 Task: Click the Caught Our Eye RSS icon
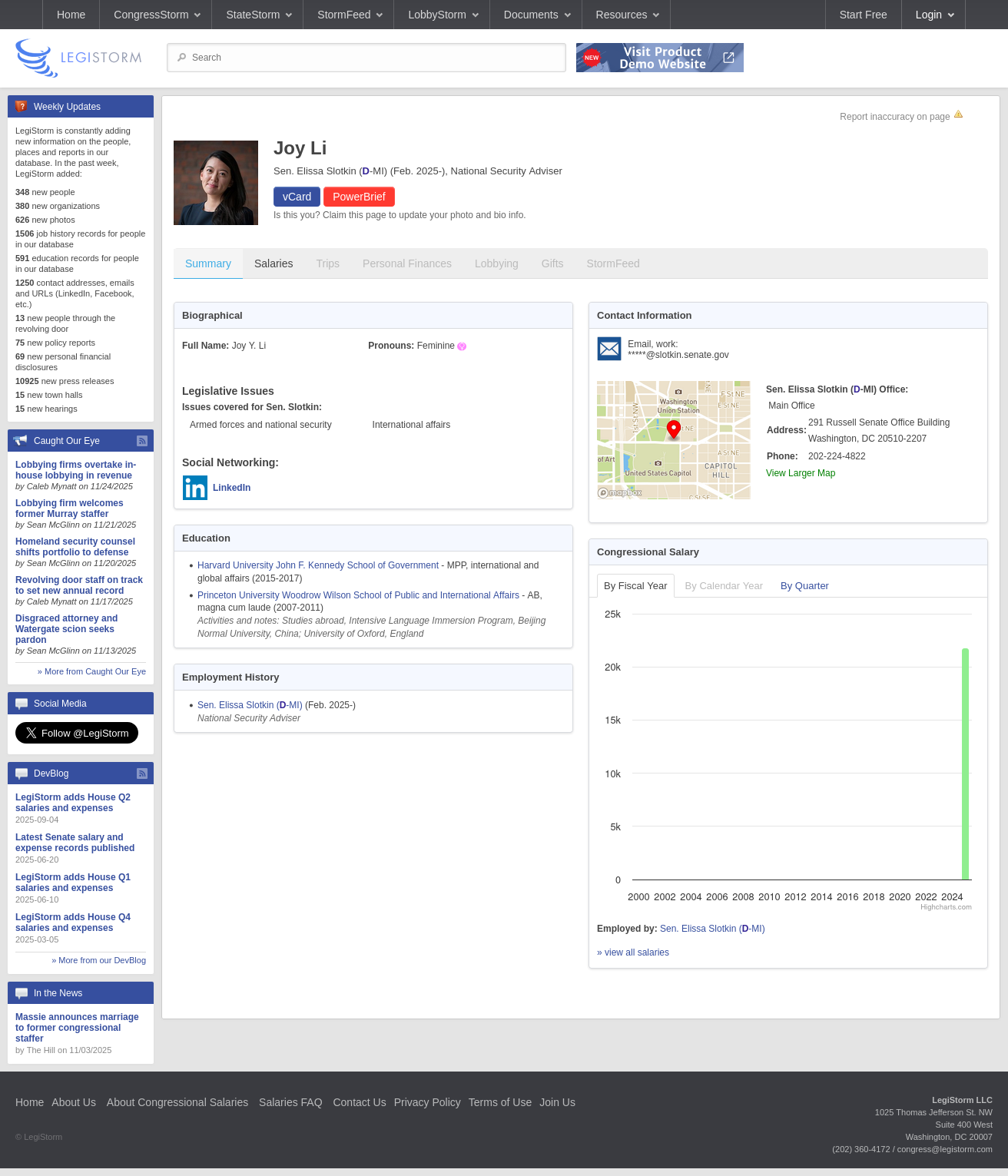[142, 441]
